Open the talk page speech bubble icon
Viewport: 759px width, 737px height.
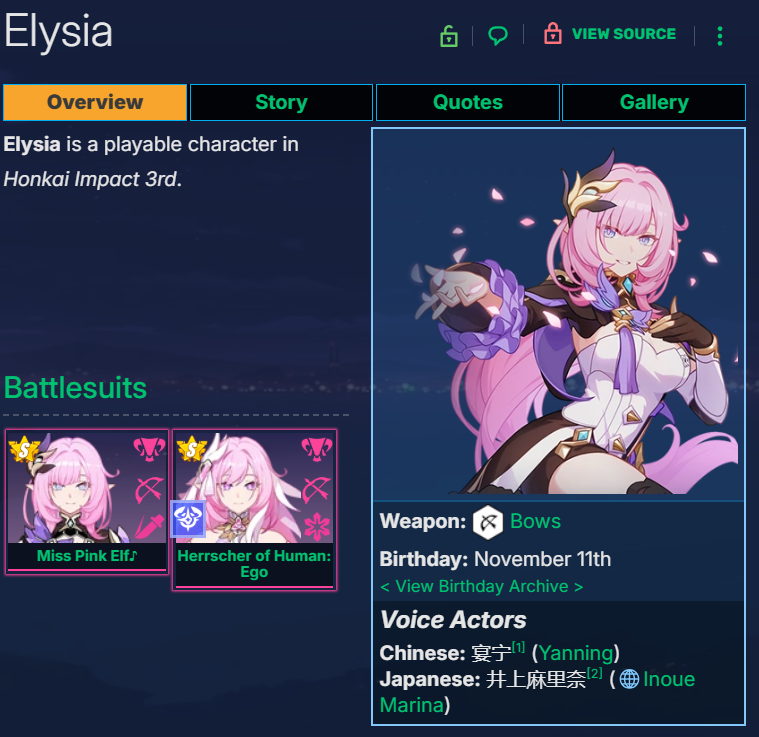pos(498,35)
